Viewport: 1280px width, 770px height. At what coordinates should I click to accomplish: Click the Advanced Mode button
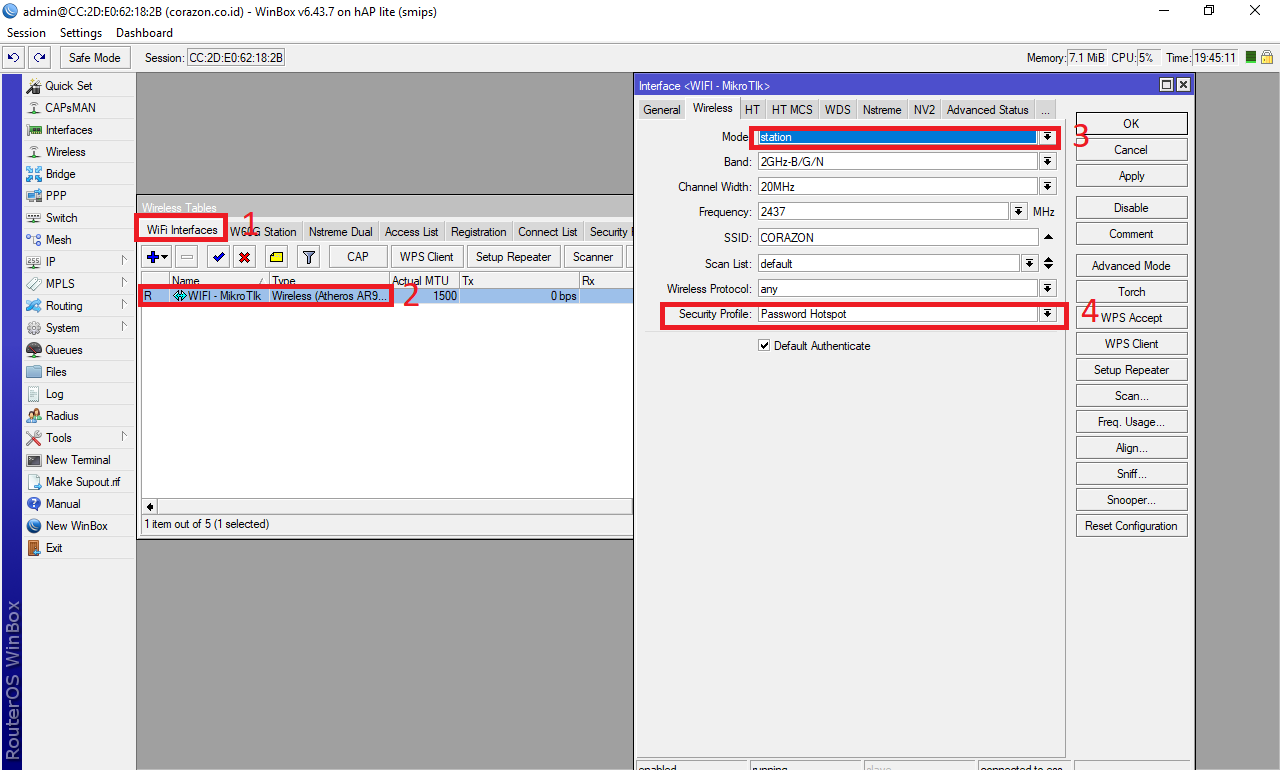tap(1131, 266)
